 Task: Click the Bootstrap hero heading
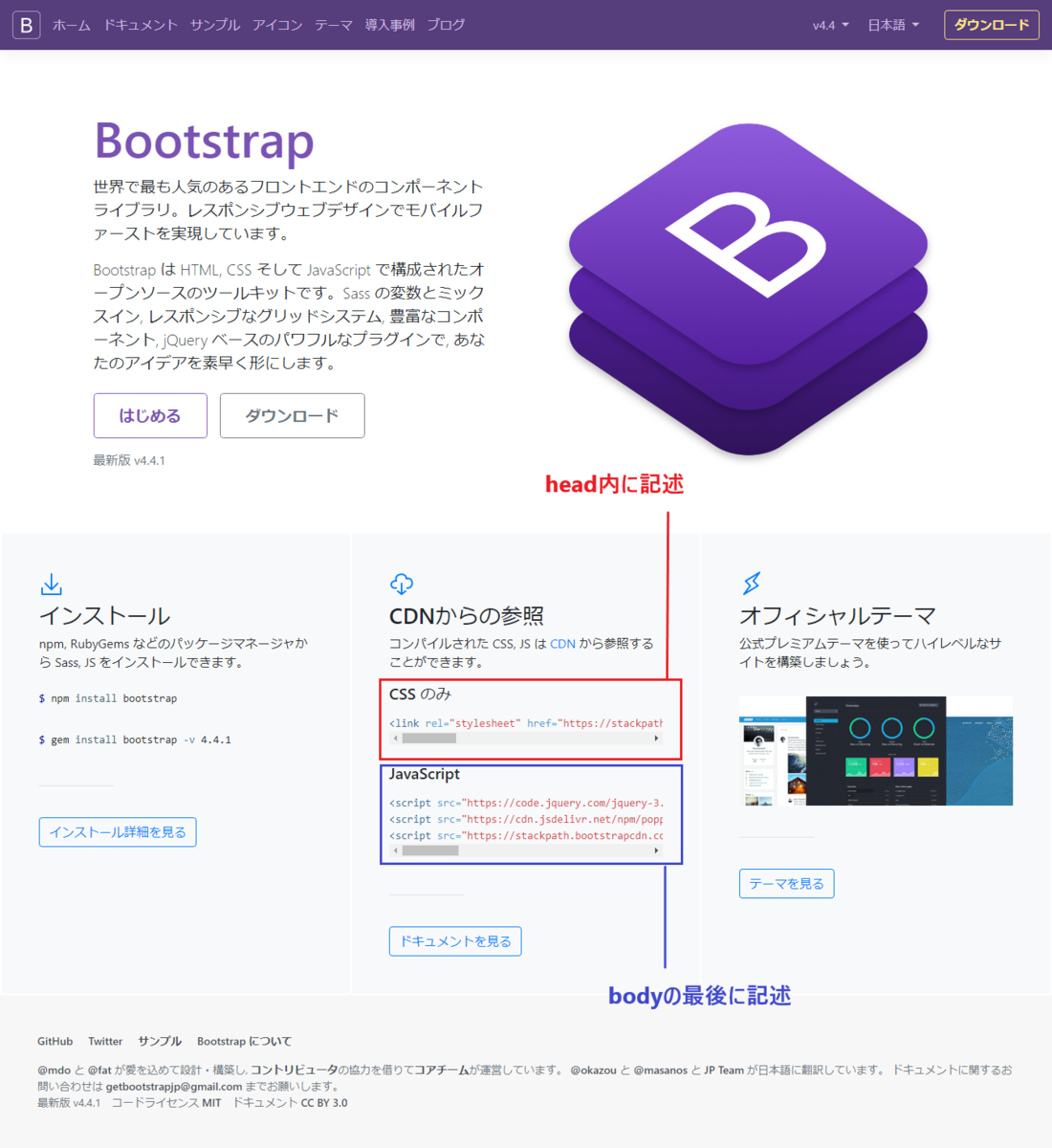tap(204, 142)
